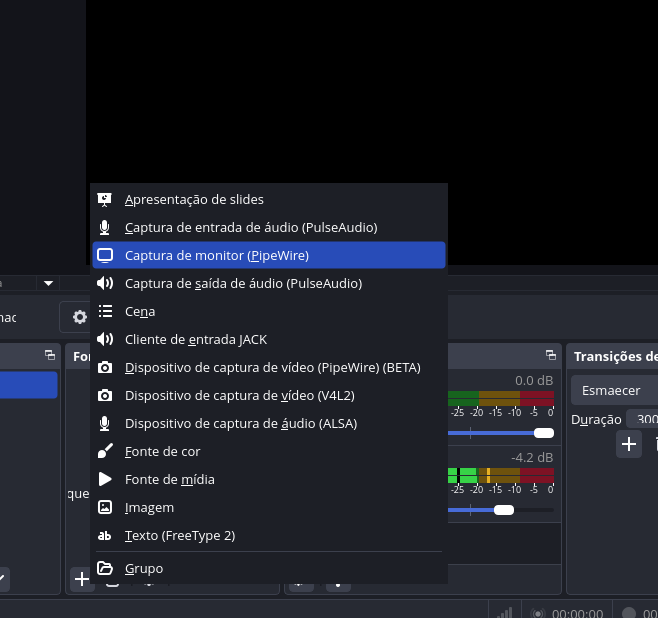Screen dimensions: 658x618
Task: Add a Grupo of sources
Action: 269,568
